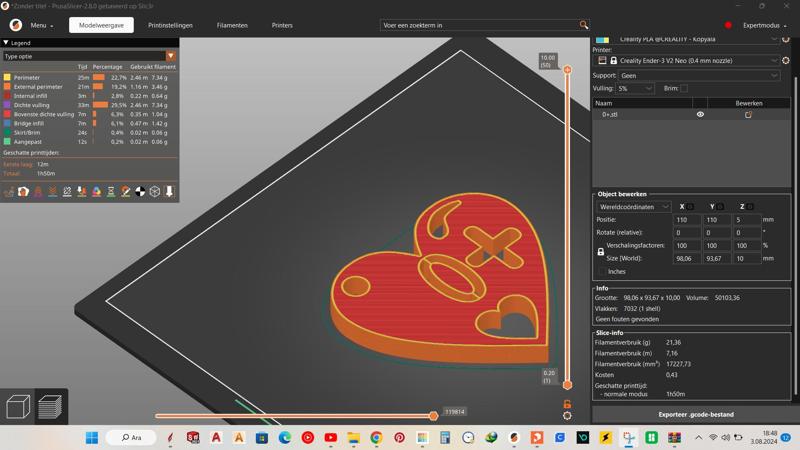Toggle mirror along Y axis button
This screenshot has height=450, width=800.
(720, 207)
